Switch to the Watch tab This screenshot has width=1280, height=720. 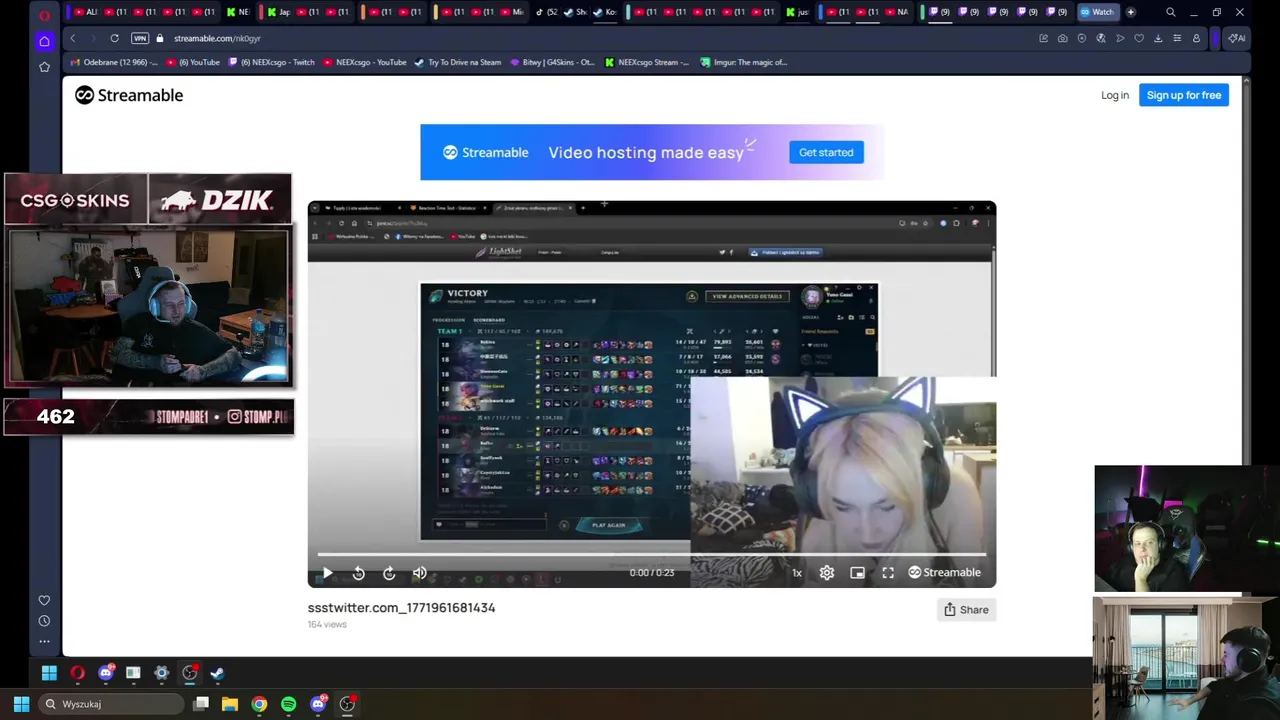coord(1097,12)
